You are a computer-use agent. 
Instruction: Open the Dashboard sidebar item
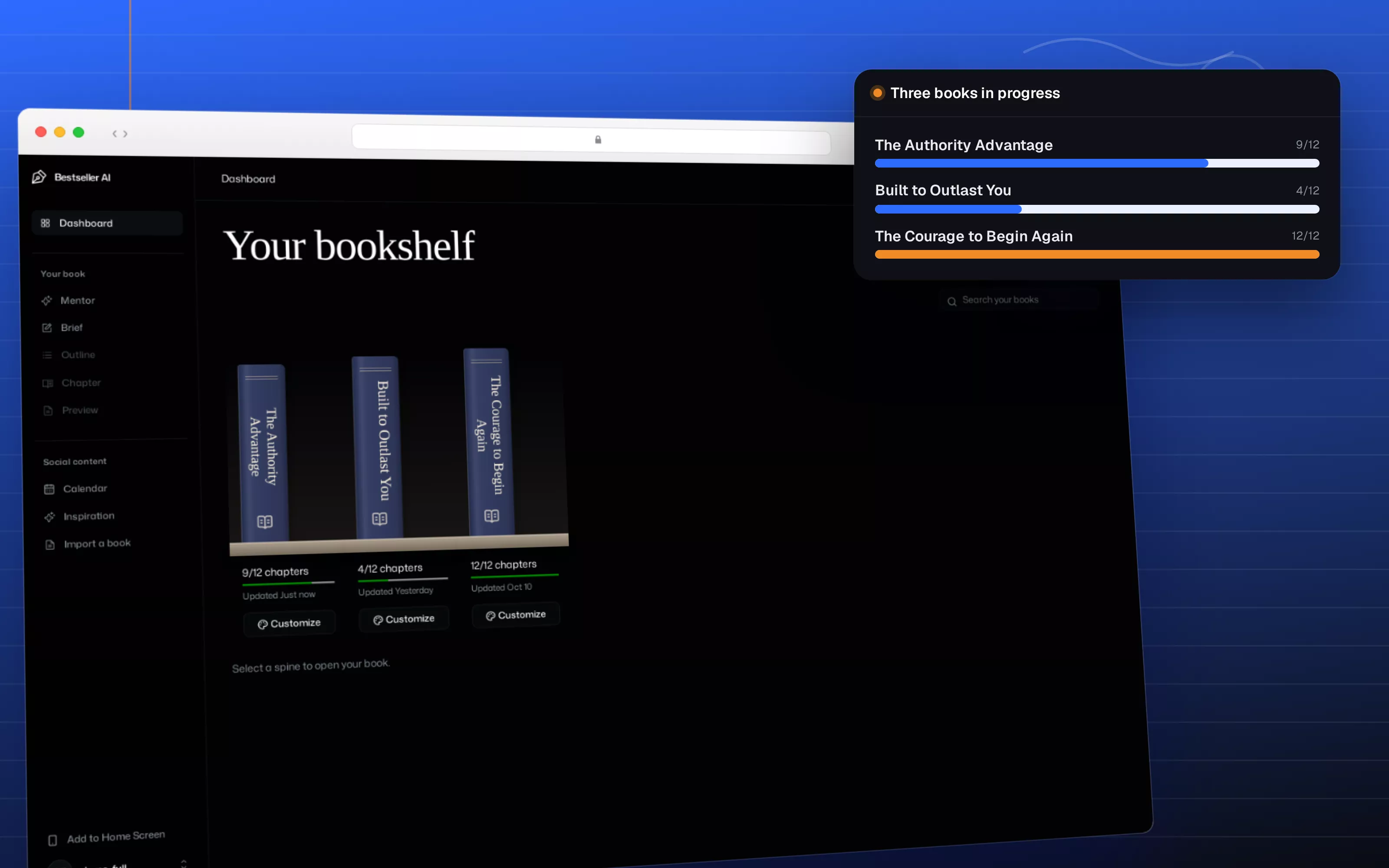coord(107,223)
